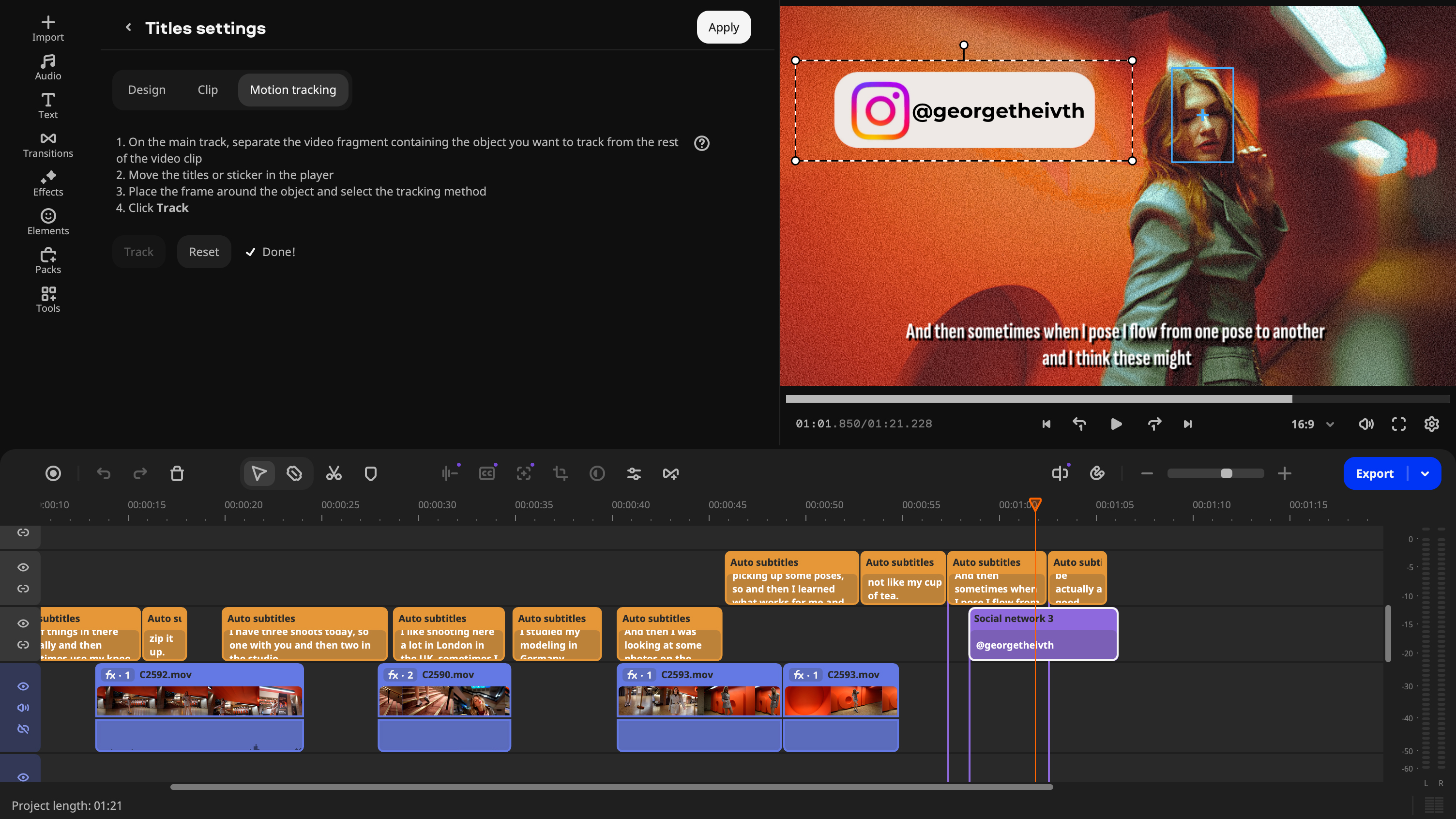The height and width of the screenshot is (819, 1456).
Task: Open the Effects panel
Action: point(48,183)
